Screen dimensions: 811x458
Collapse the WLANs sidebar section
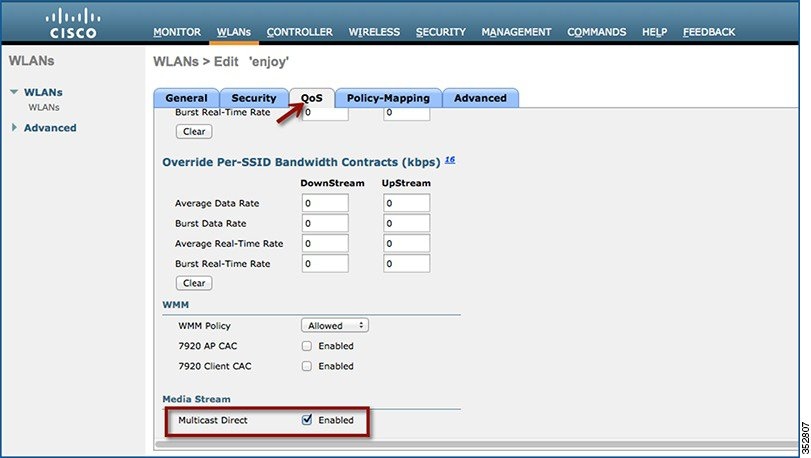14,92
